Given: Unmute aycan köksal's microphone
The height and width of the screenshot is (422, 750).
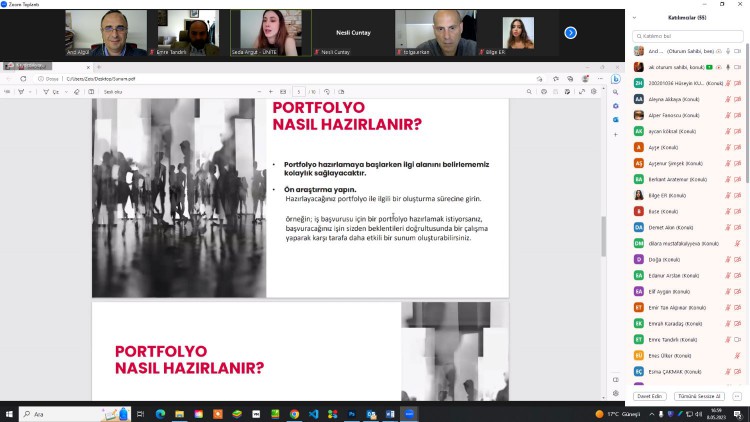Looking at the screenshot, I should (x=728, y=132).
